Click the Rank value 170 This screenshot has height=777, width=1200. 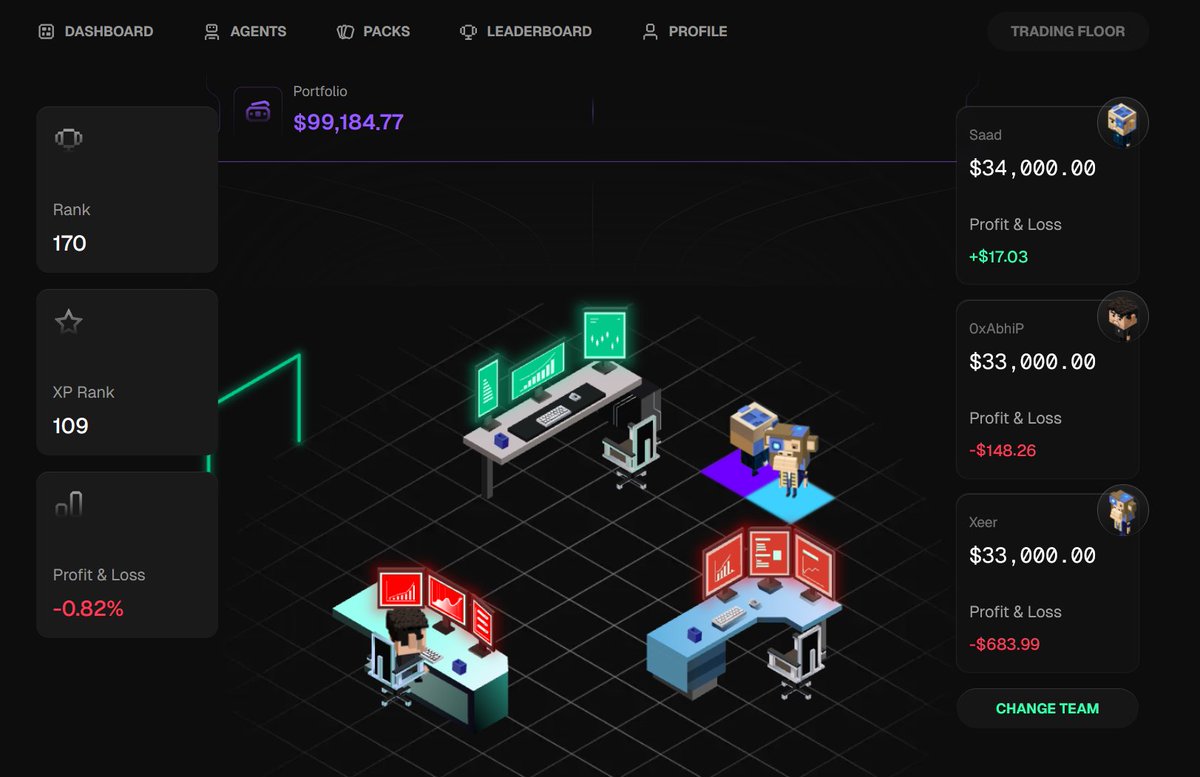[69, 243]
